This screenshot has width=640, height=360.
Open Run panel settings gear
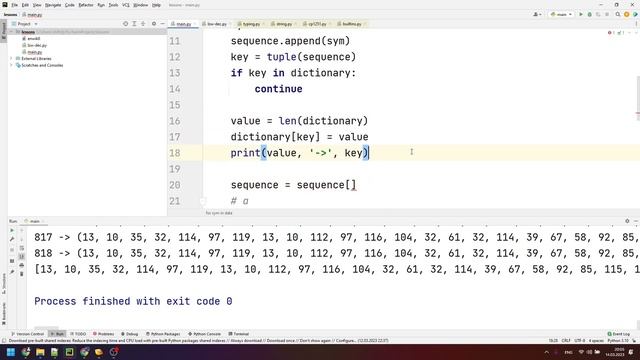tap(627, 221)
